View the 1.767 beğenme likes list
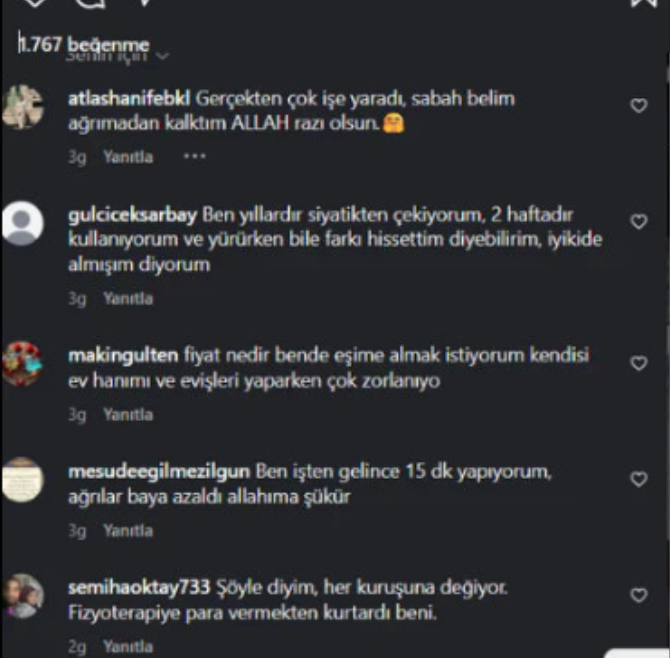 [84, 44]
